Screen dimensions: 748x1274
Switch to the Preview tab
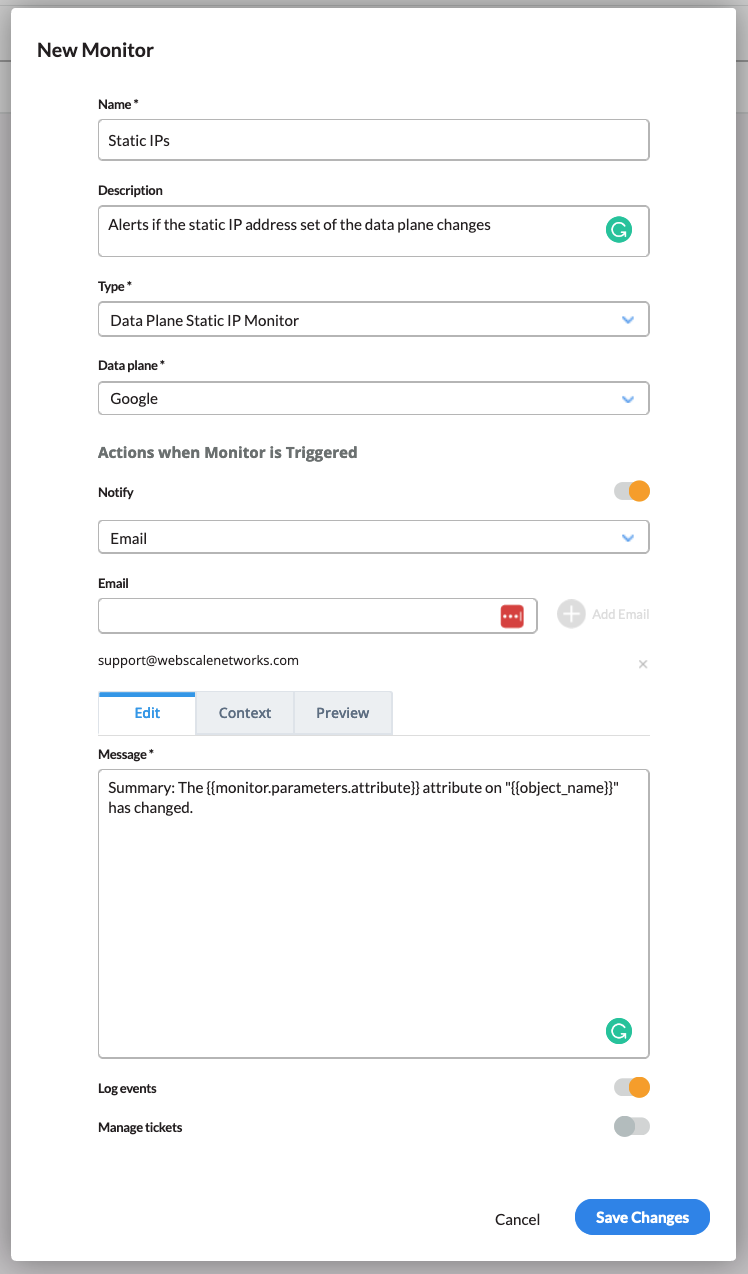(342, 713)
